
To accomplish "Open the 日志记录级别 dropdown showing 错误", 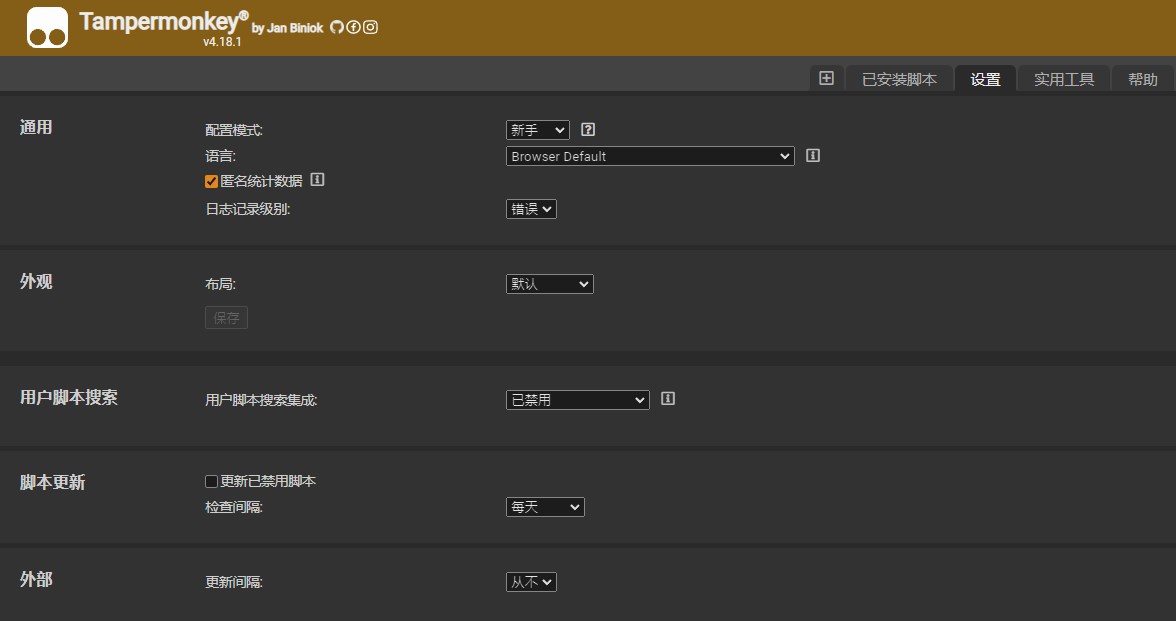I will pos(531,209).
